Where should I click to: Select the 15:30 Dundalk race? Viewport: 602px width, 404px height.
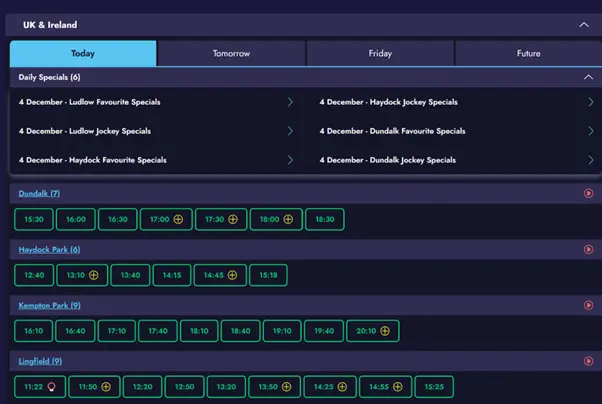point(33,219)
